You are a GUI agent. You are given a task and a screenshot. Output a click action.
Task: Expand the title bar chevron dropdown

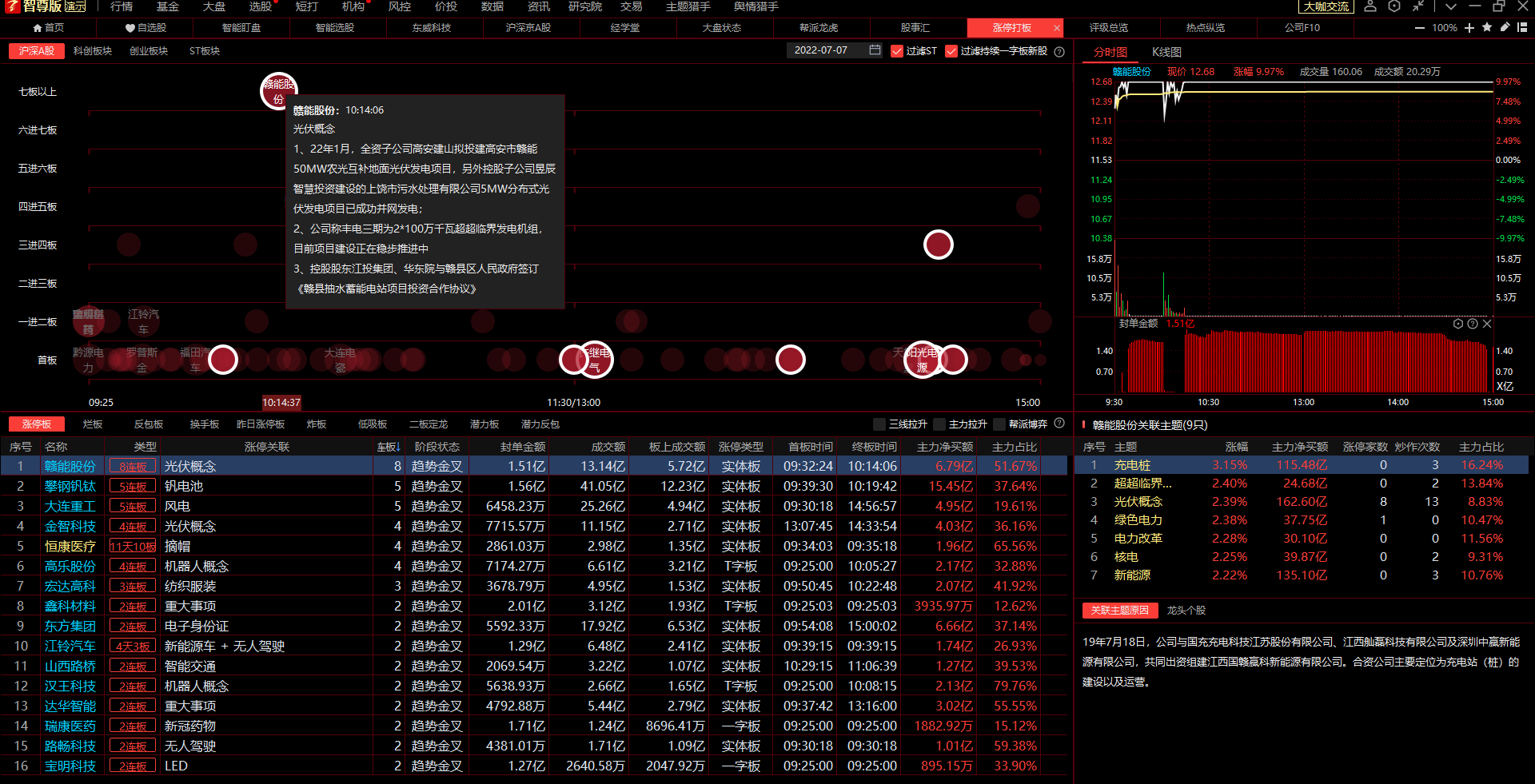click(x=1451, y=6)
